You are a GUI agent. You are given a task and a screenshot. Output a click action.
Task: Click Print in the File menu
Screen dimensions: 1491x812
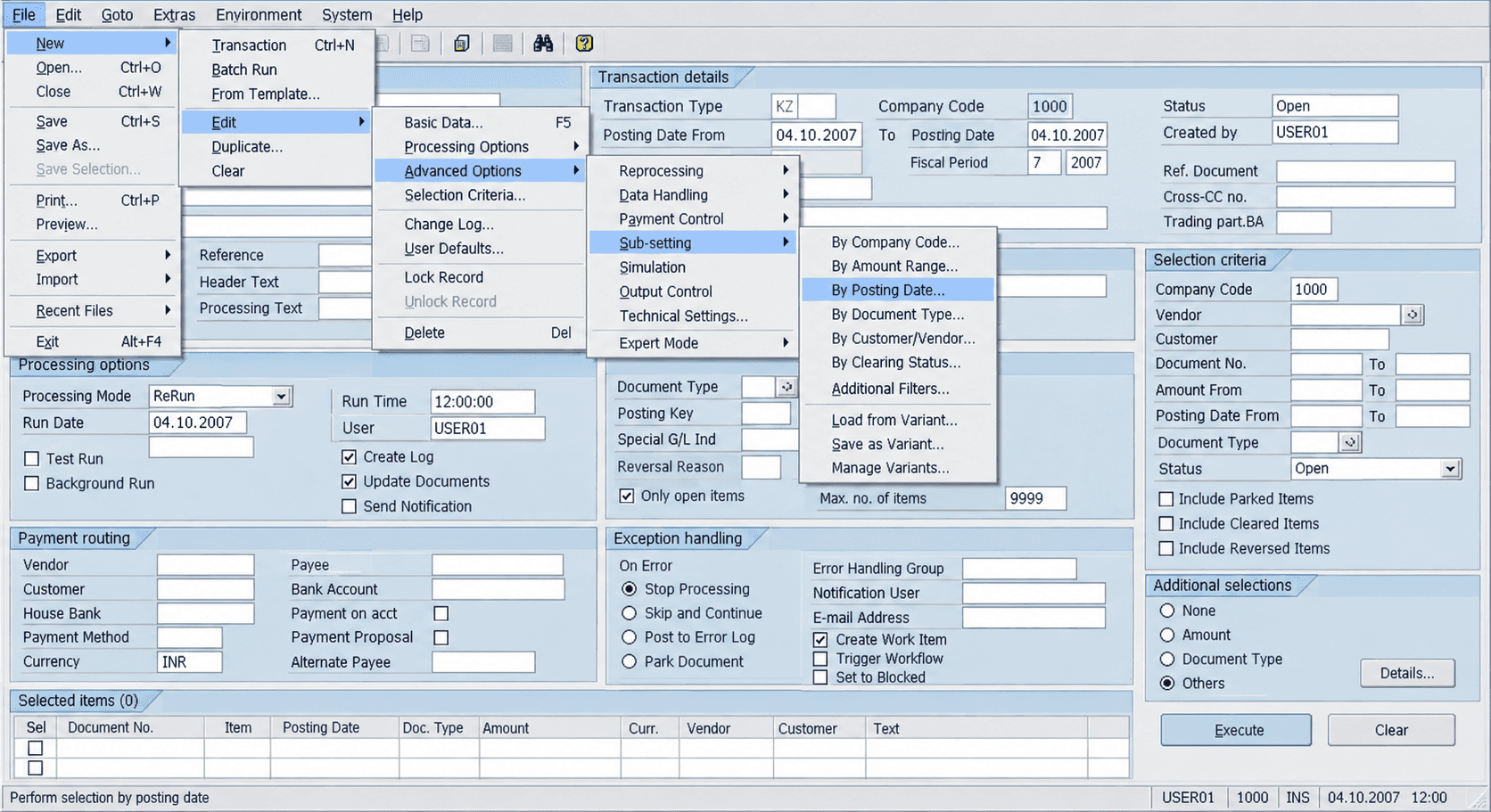(95, 201)
